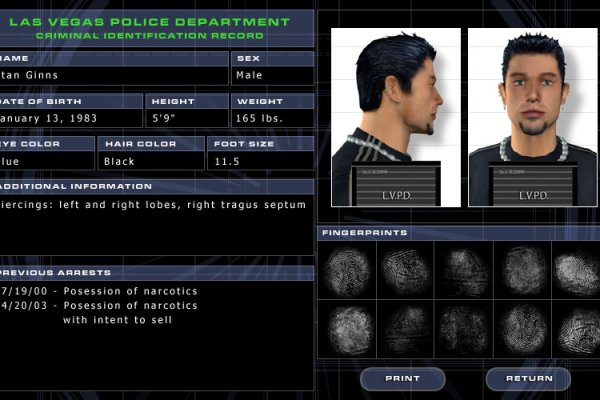Screen dimensions: 600x400
Task: Select the Height field showing 5'9"
Action: coord(187,119)
